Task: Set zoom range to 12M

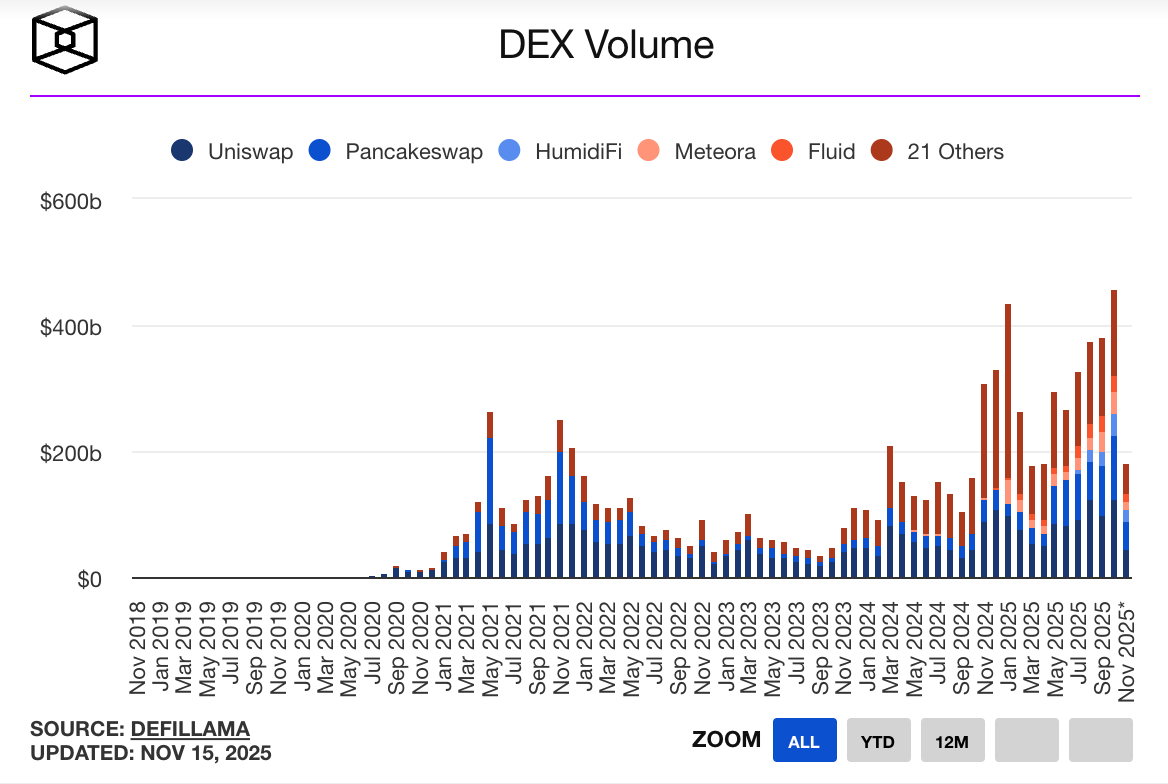Action: (x=952, y=741)
